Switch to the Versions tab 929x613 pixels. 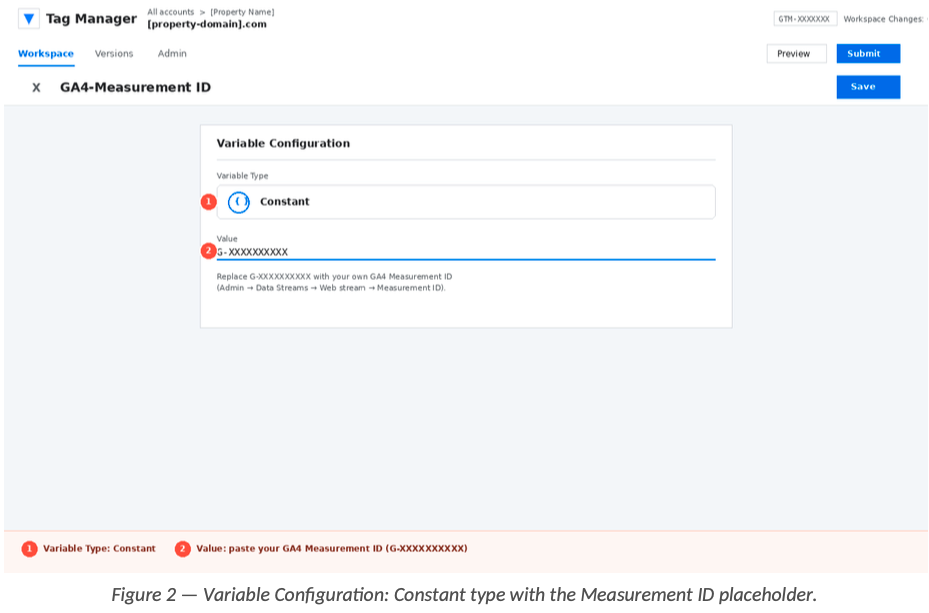click(x=114, y=54)
